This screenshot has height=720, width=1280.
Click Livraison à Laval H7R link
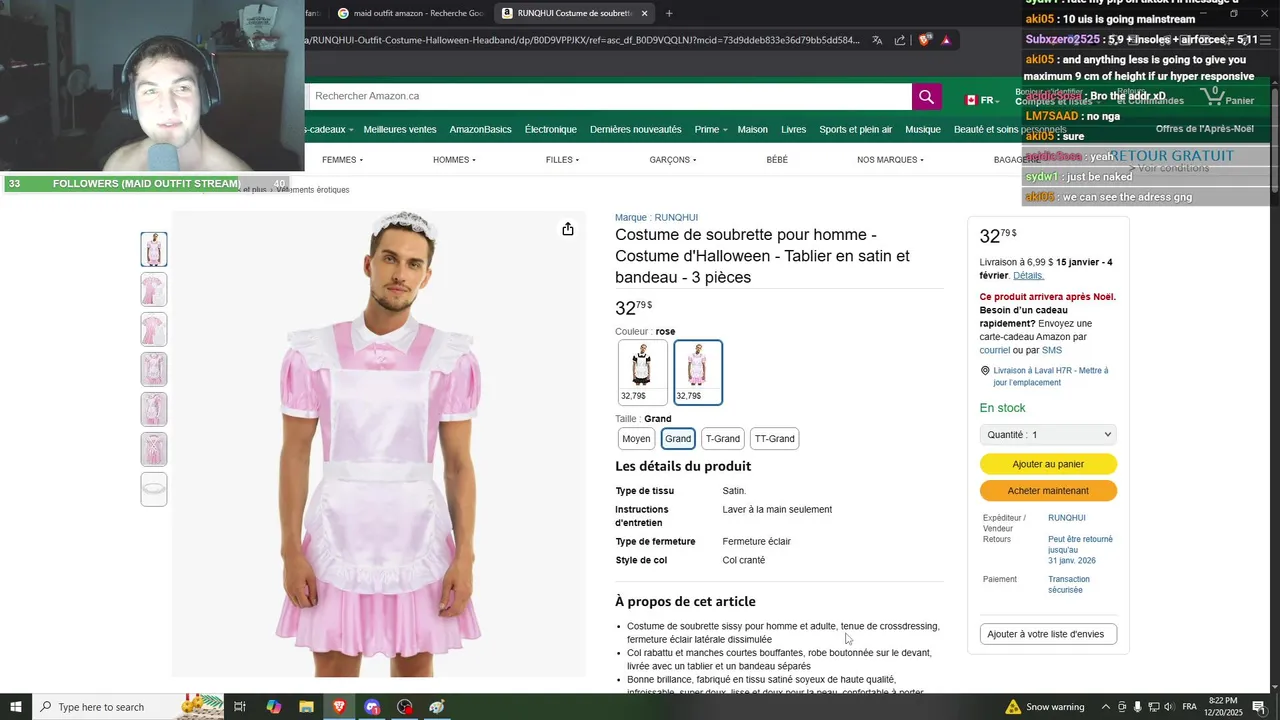click(1051, 376)
